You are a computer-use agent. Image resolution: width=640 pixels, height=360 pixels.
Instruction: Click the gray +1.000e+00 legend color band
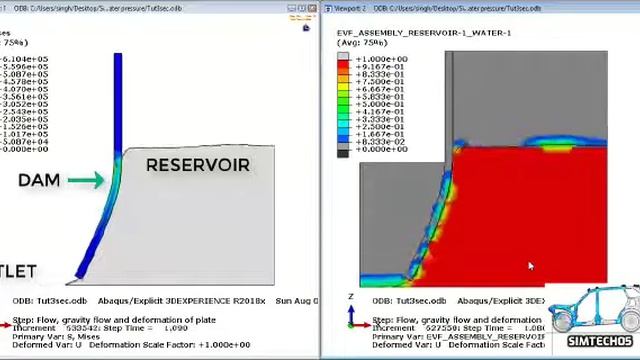(343, 57)
